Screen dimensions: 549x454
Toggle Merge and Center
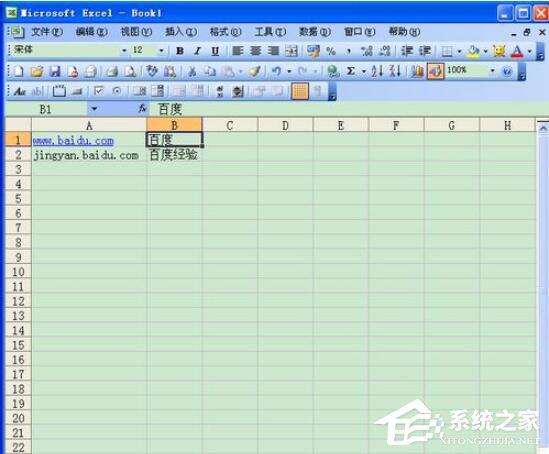point(291,51)
